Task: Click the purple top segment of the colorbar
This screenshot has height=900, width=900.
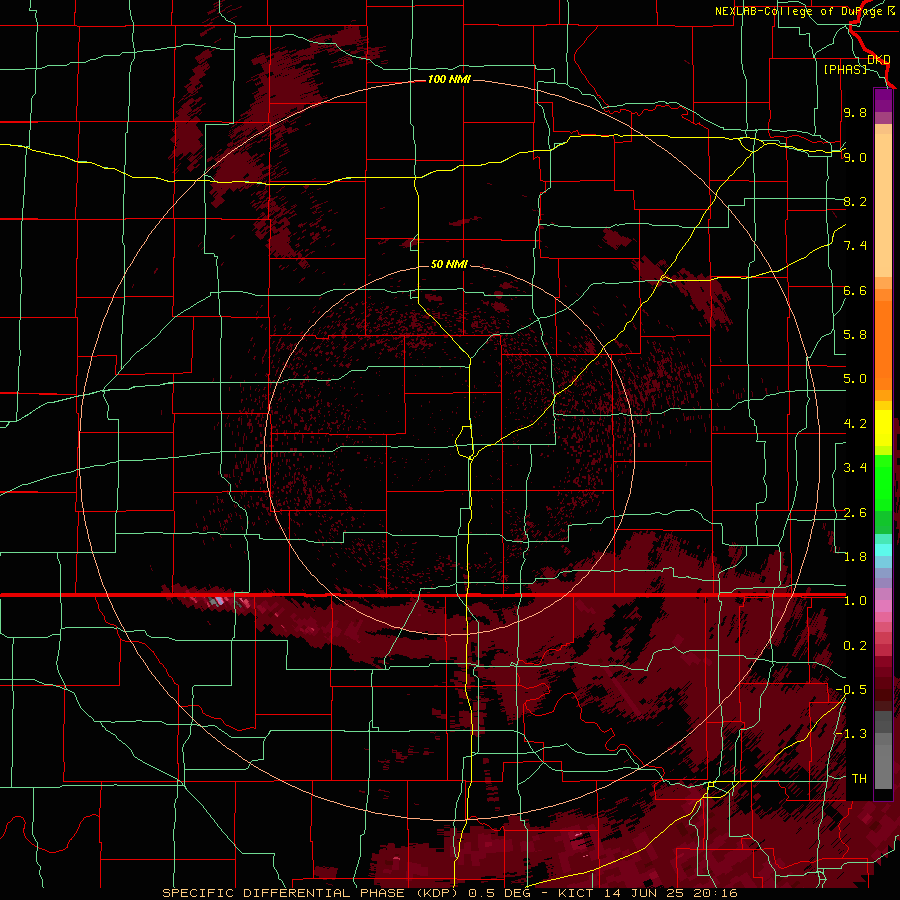Action: 883,101
